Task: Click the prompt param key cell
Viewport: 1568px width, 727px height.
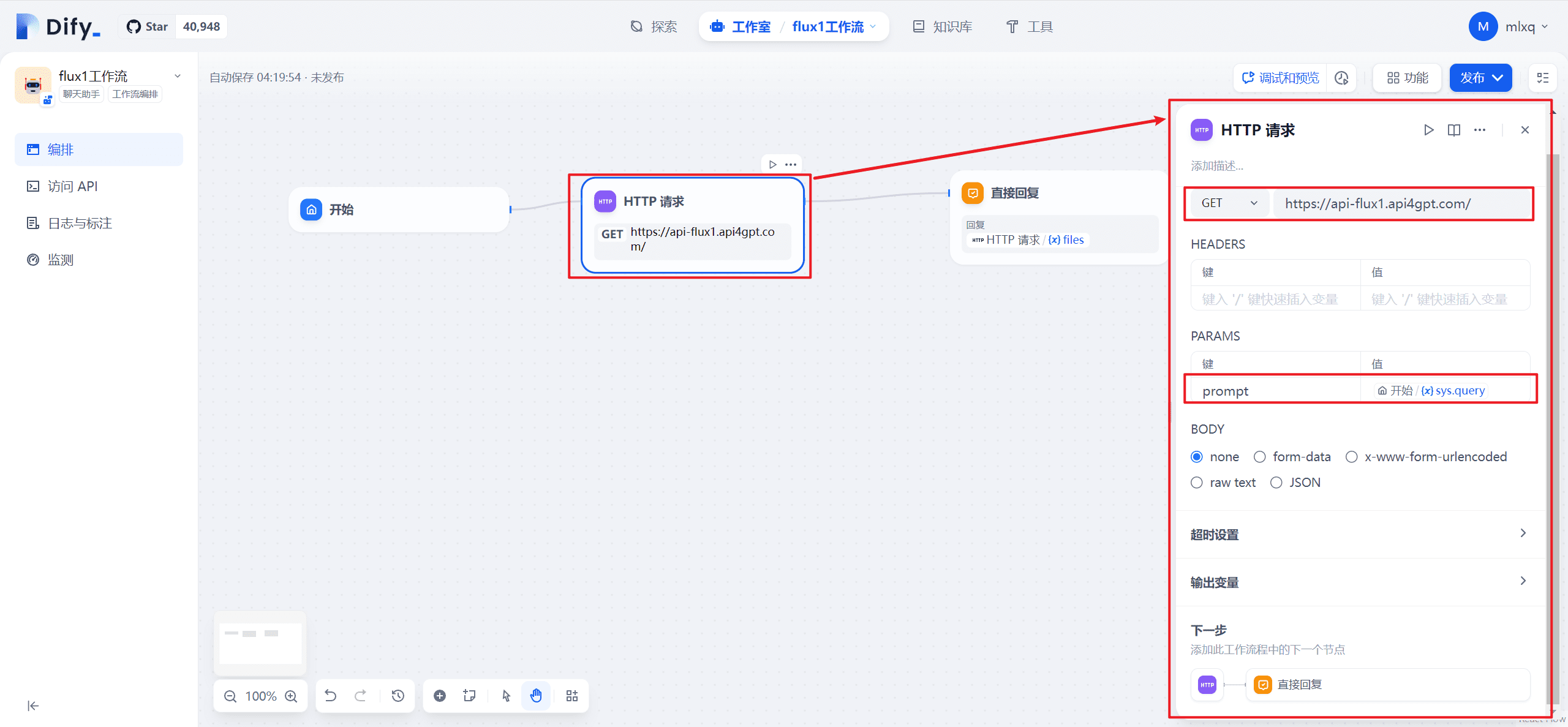Action: point(1276,391)
